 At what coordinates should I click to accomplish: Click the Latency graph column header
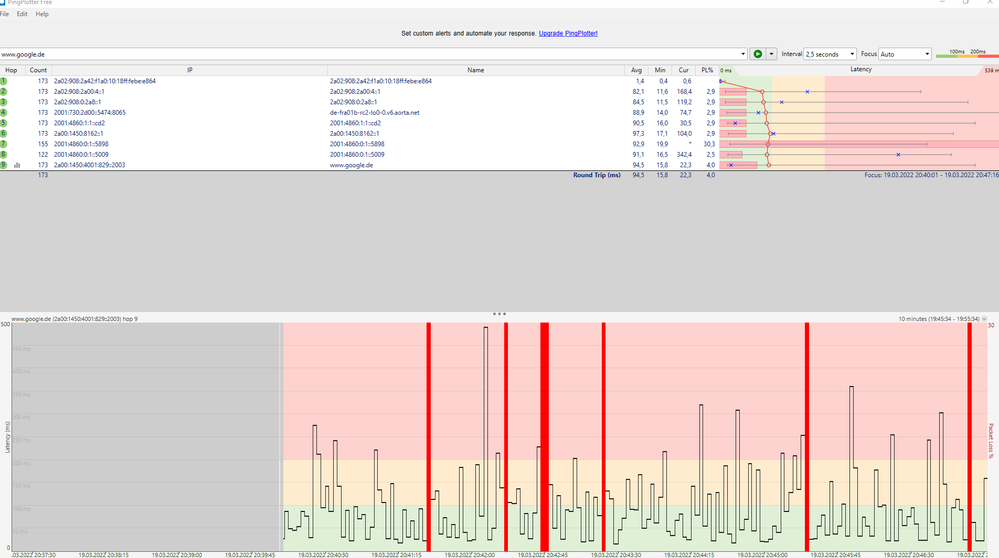(x=860, y=70)
